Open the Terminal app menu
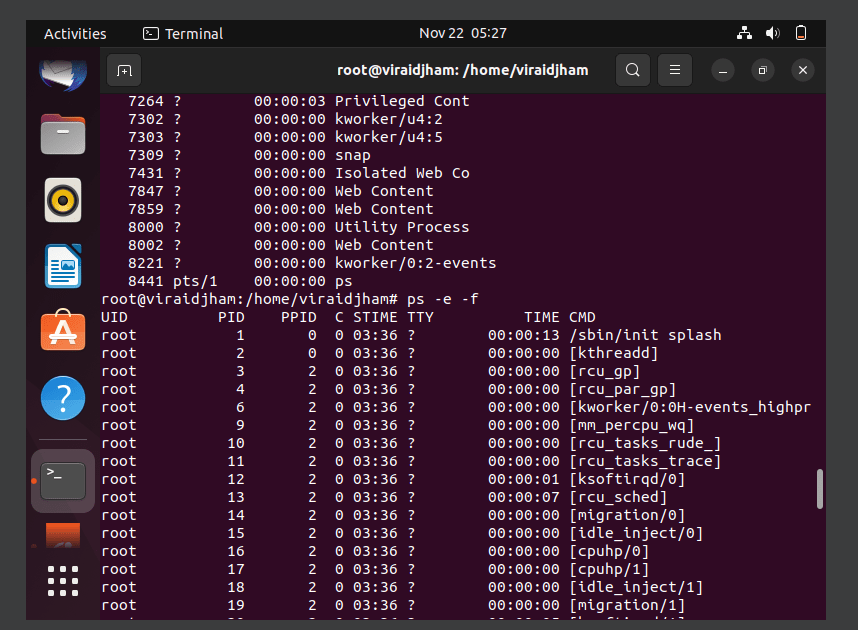858x630 pixels. pos(183,34)
